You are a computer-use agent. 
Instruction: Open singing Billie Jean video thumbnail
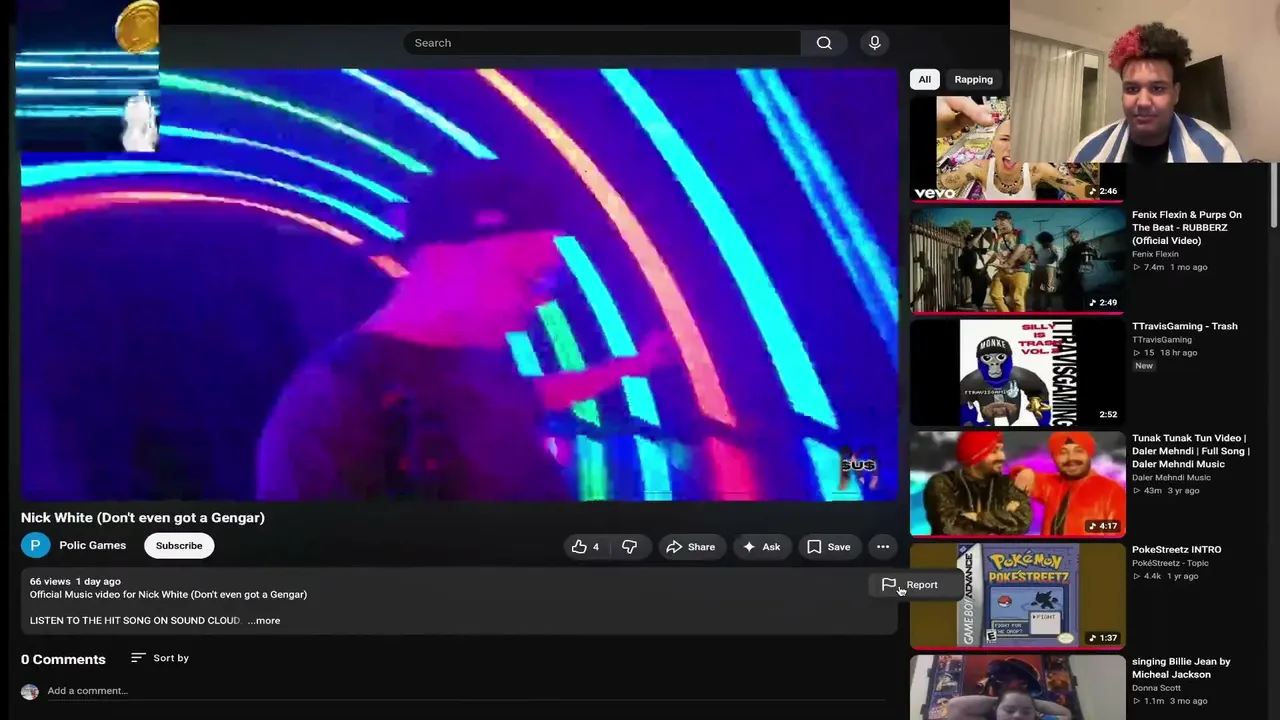tap(1017, 688)
